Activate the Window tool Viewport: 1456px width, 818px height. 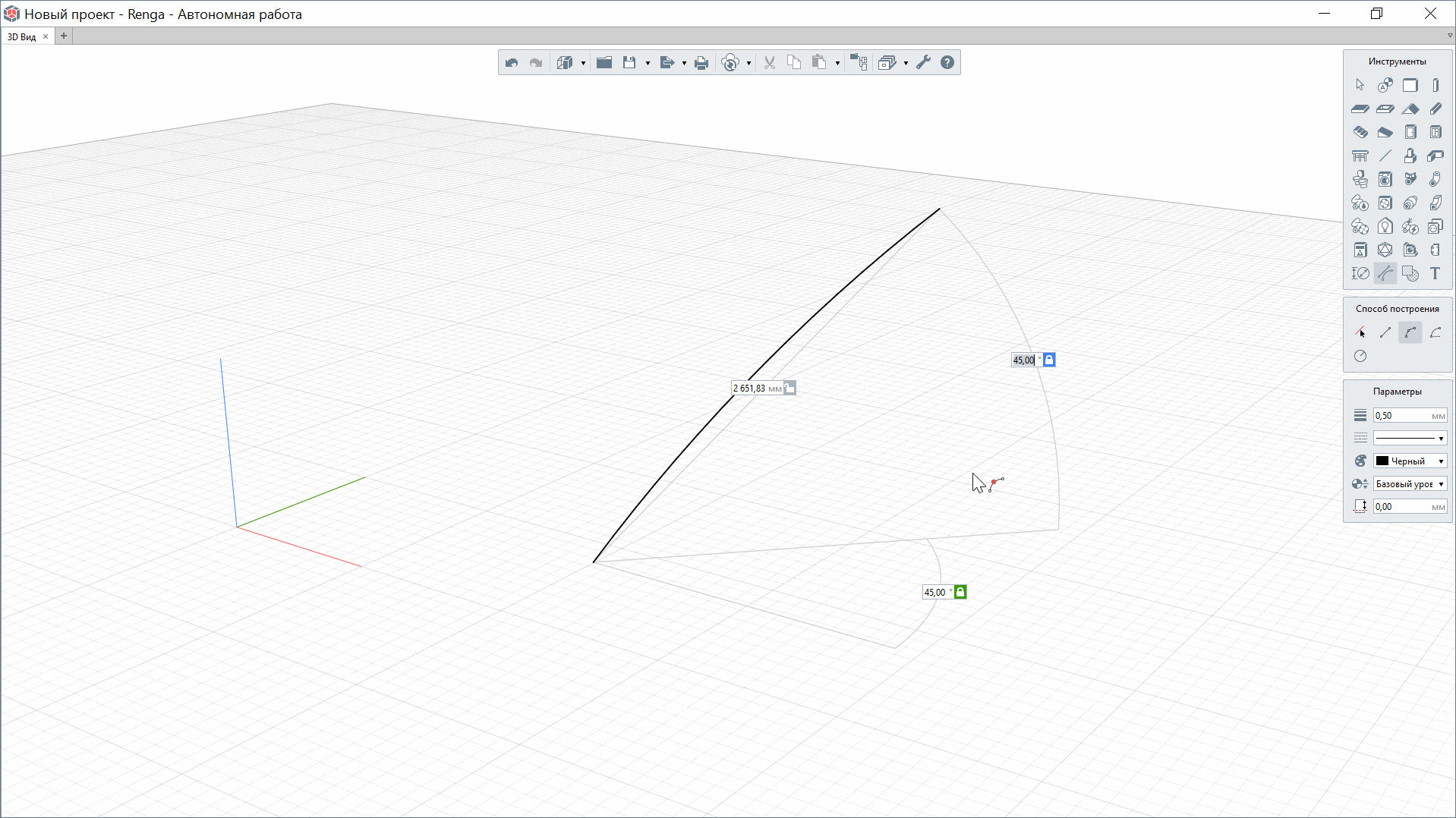(x=1436, y=132)
